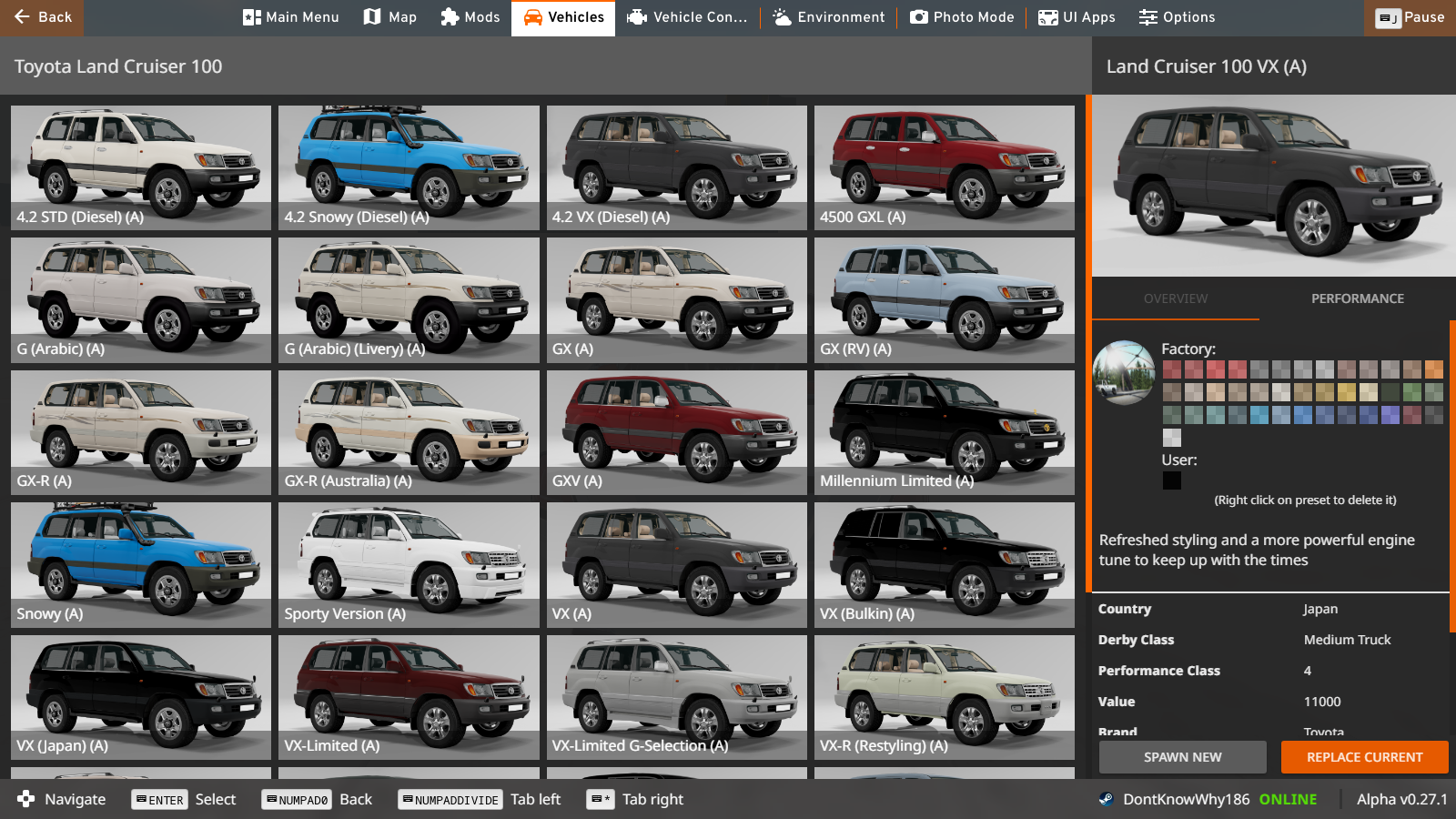The image size is (1456, 819).
Task: Select the GX (A) vehicle card
Action: click(x=677, y=299)
